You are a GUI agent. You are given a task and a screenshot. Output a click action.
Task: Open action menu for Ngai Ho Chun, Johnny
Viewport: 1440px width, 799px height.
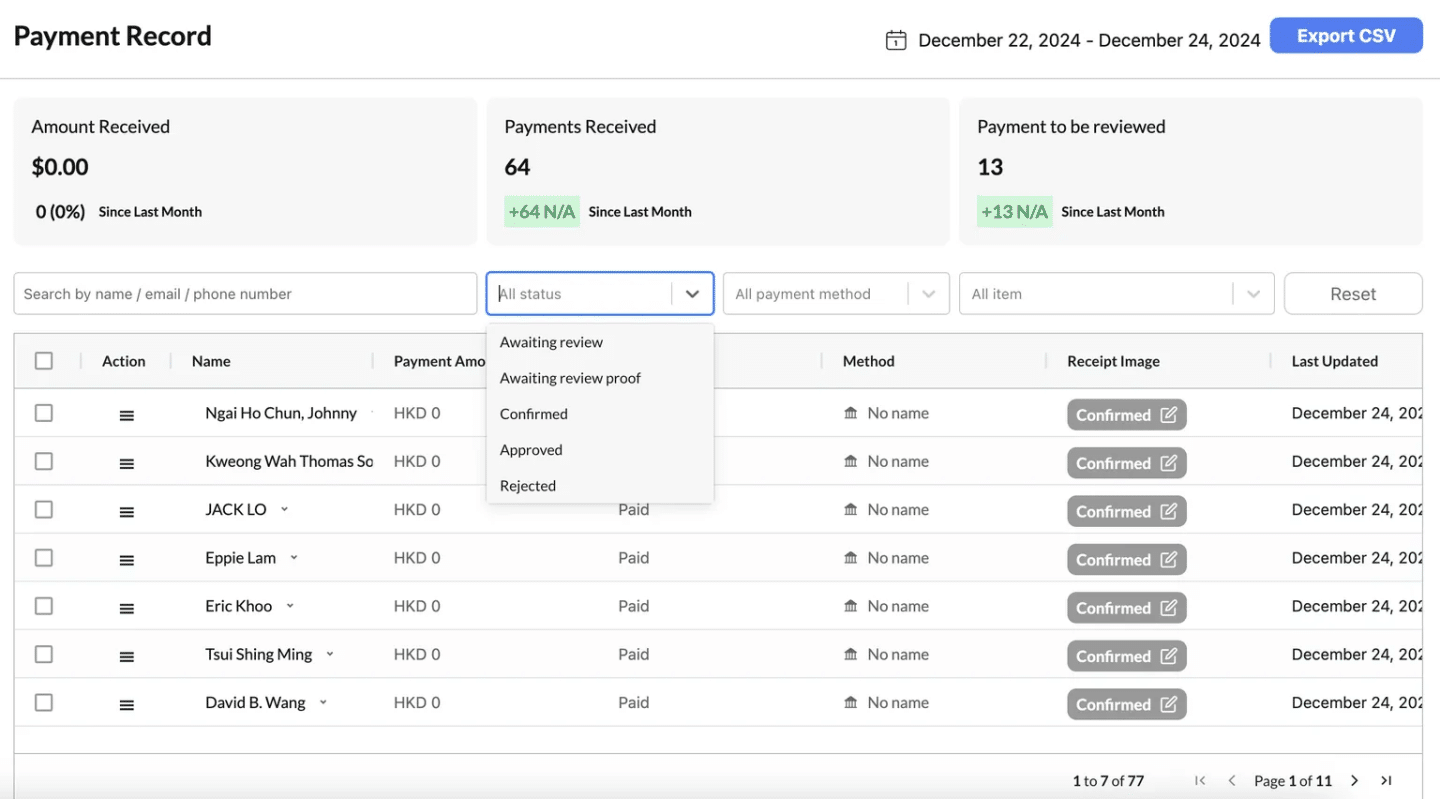127,415
